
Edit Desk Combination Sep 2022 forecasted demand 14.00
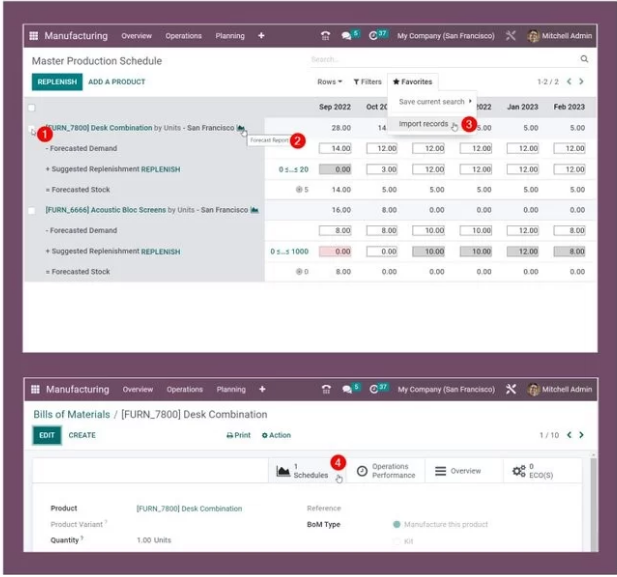point(335,148)
